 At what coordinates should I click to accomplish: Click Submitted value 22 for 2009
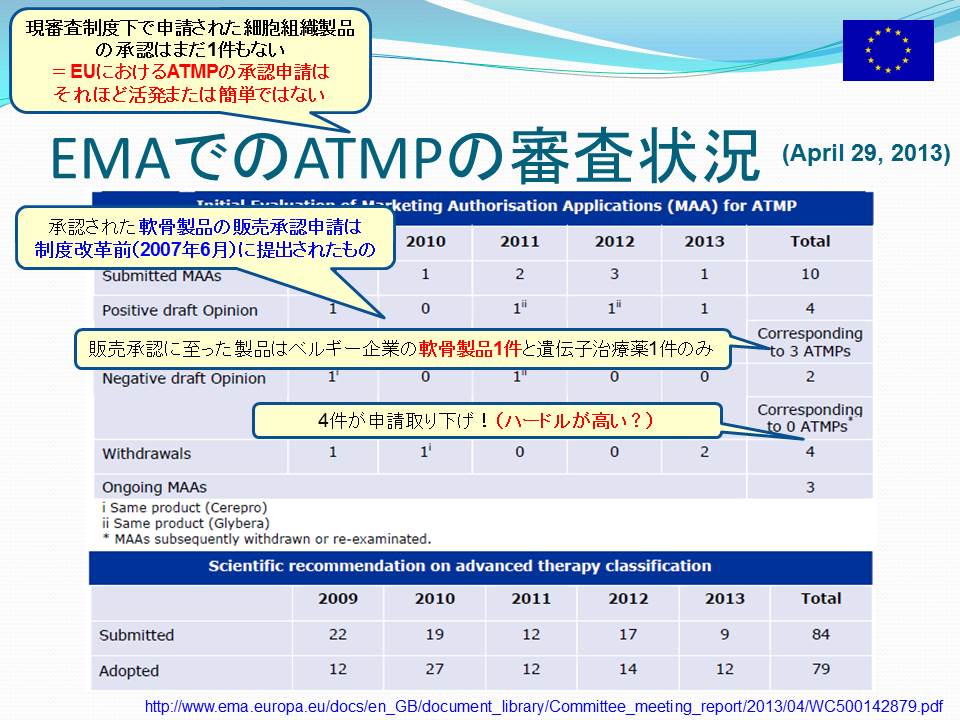pyautogui.click(x=338, y=634)
